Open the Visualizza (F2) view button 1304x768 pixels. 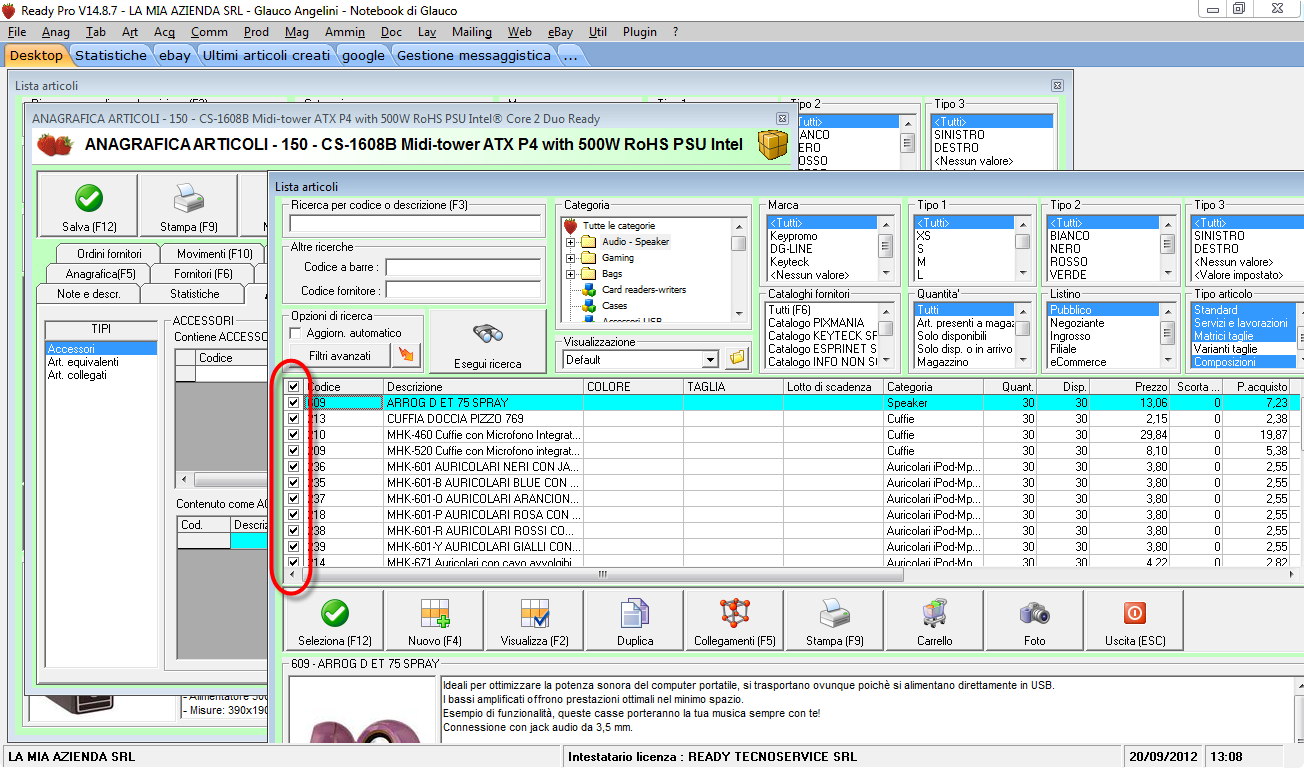coord(535,621)
